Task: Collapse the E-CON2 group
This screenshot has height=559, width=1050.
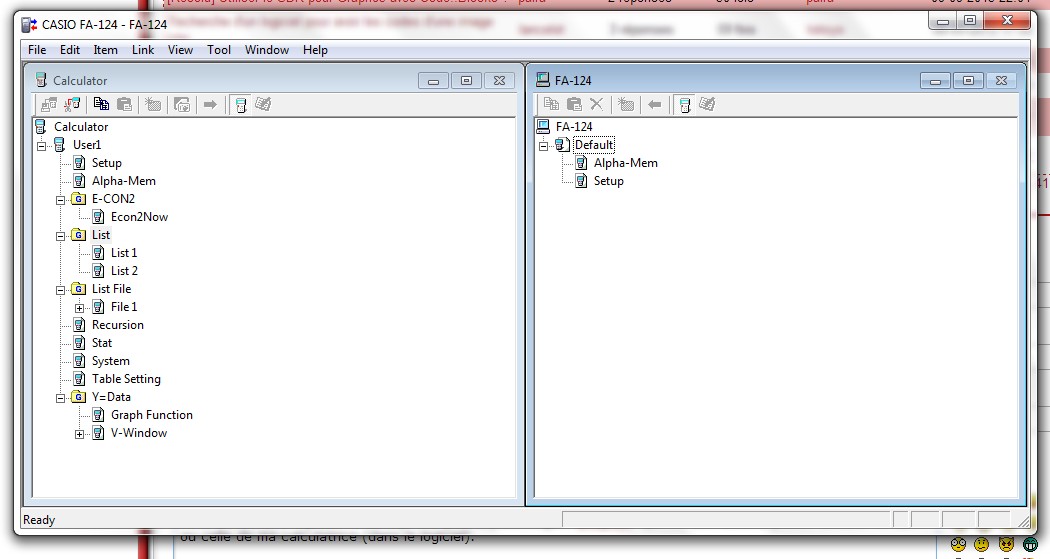Action: click(x=60, y=200)
